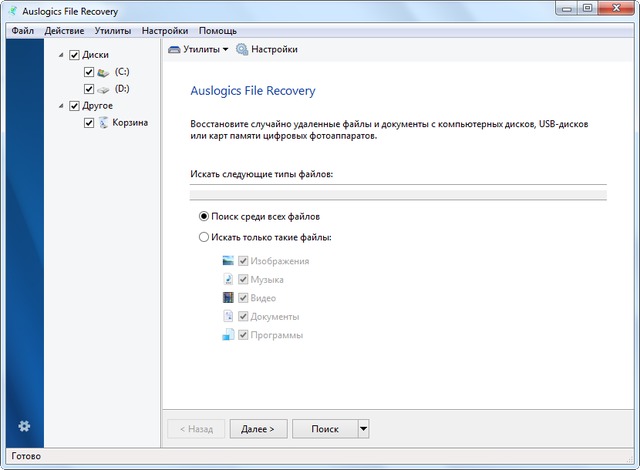Image resolution: width=640 pixels, height=470 pixels.
Task: Click the Далее > button
Action: coord(258,429)
